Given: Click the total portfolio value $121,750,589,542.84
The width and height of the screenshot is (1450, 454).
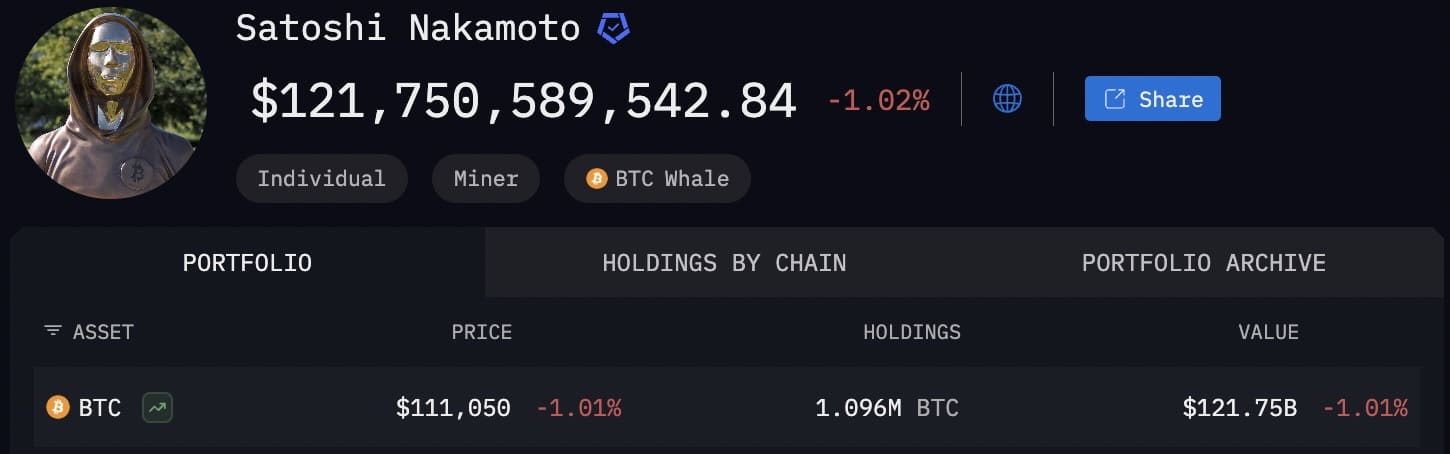Looking at the screenshot, I should [523, 101].
